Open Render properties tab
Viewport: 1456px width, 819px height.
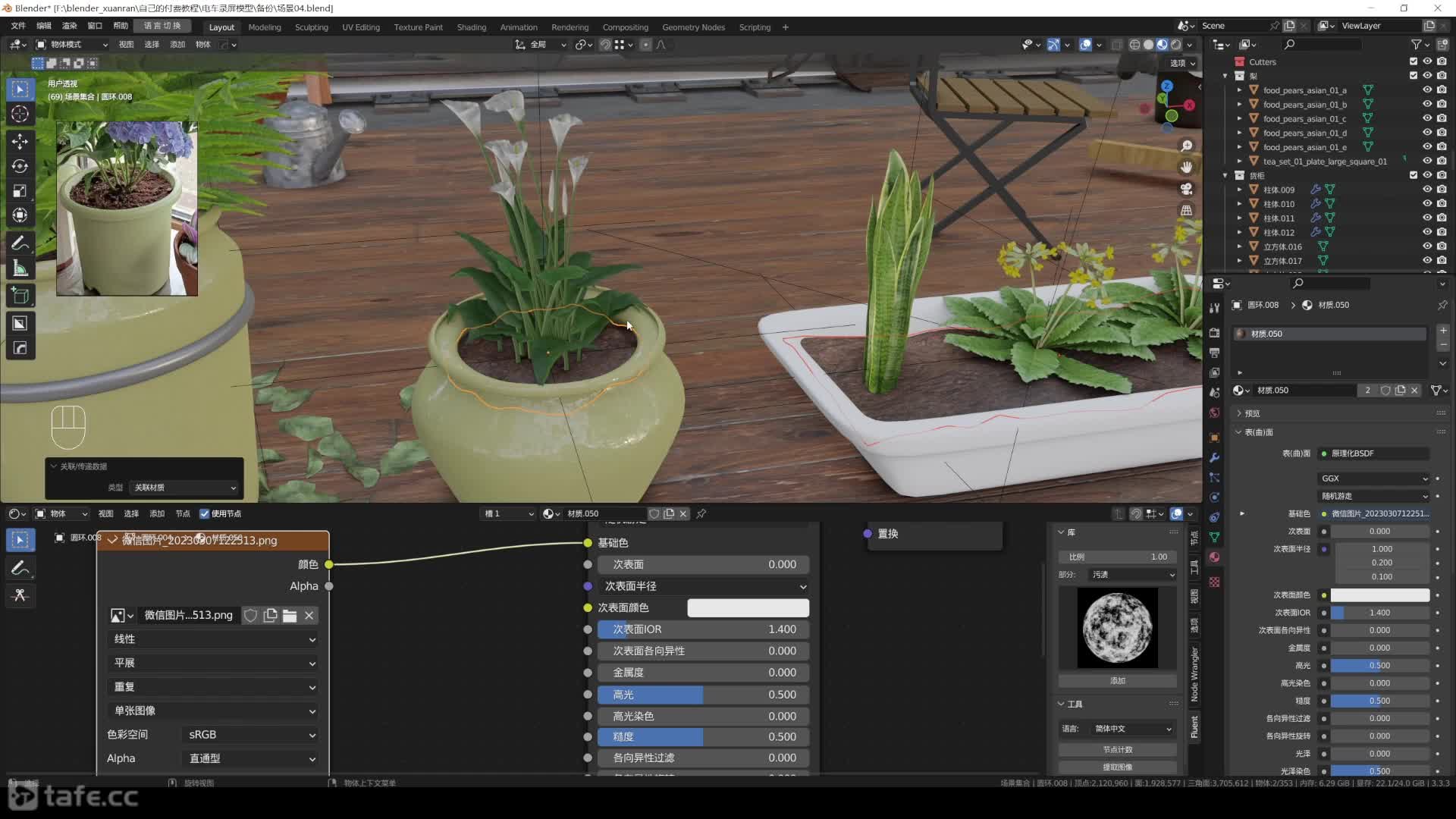pyautogui.click(x=1214, y=333)
